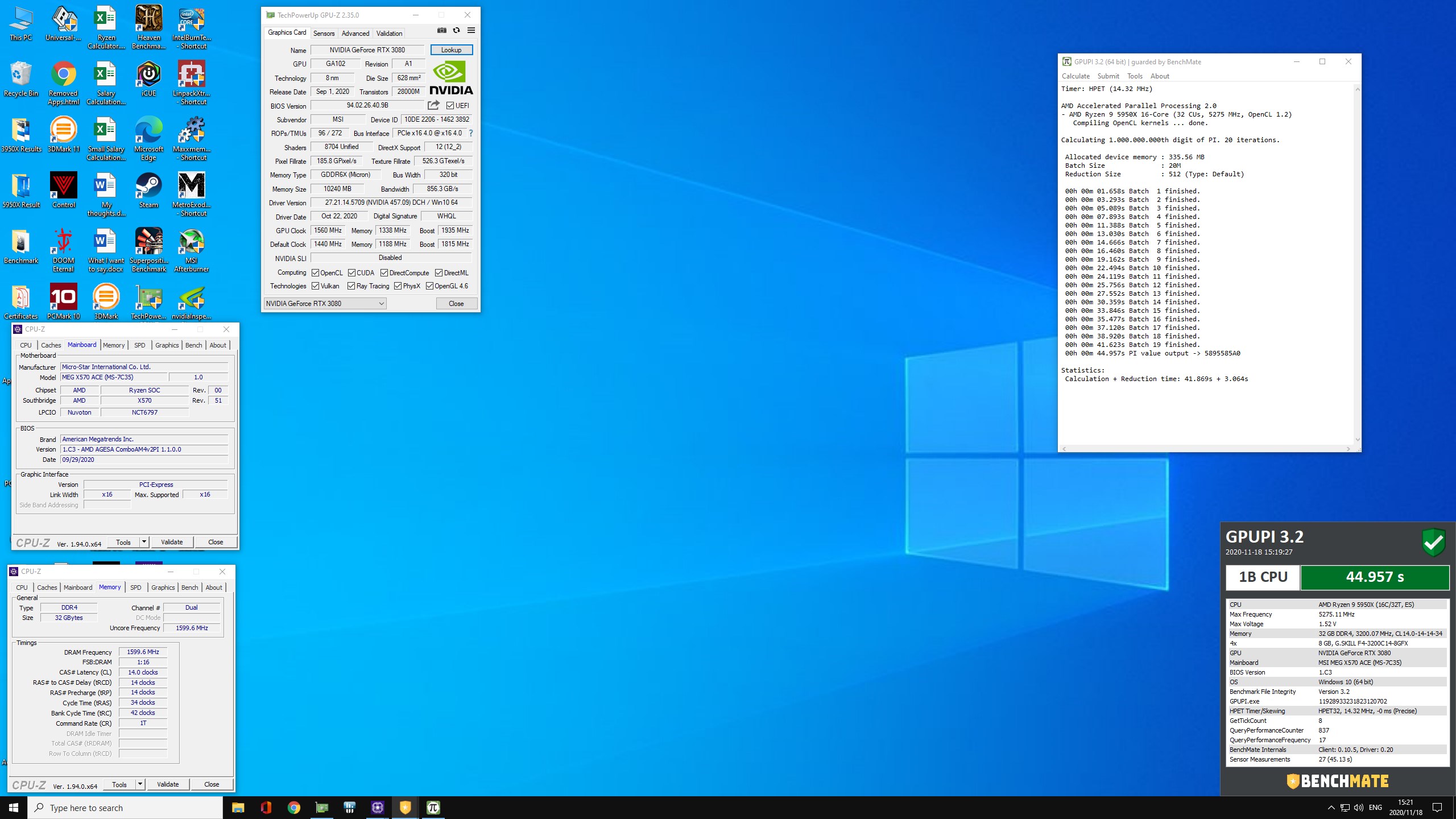
Task: Toggle the DirectML checkbox
Action: (439, 273)
